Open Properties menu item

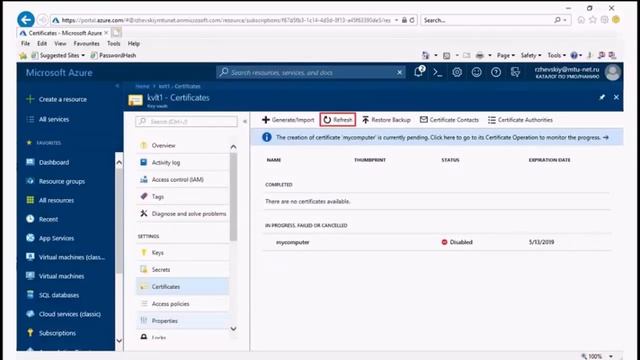point(182,321)
